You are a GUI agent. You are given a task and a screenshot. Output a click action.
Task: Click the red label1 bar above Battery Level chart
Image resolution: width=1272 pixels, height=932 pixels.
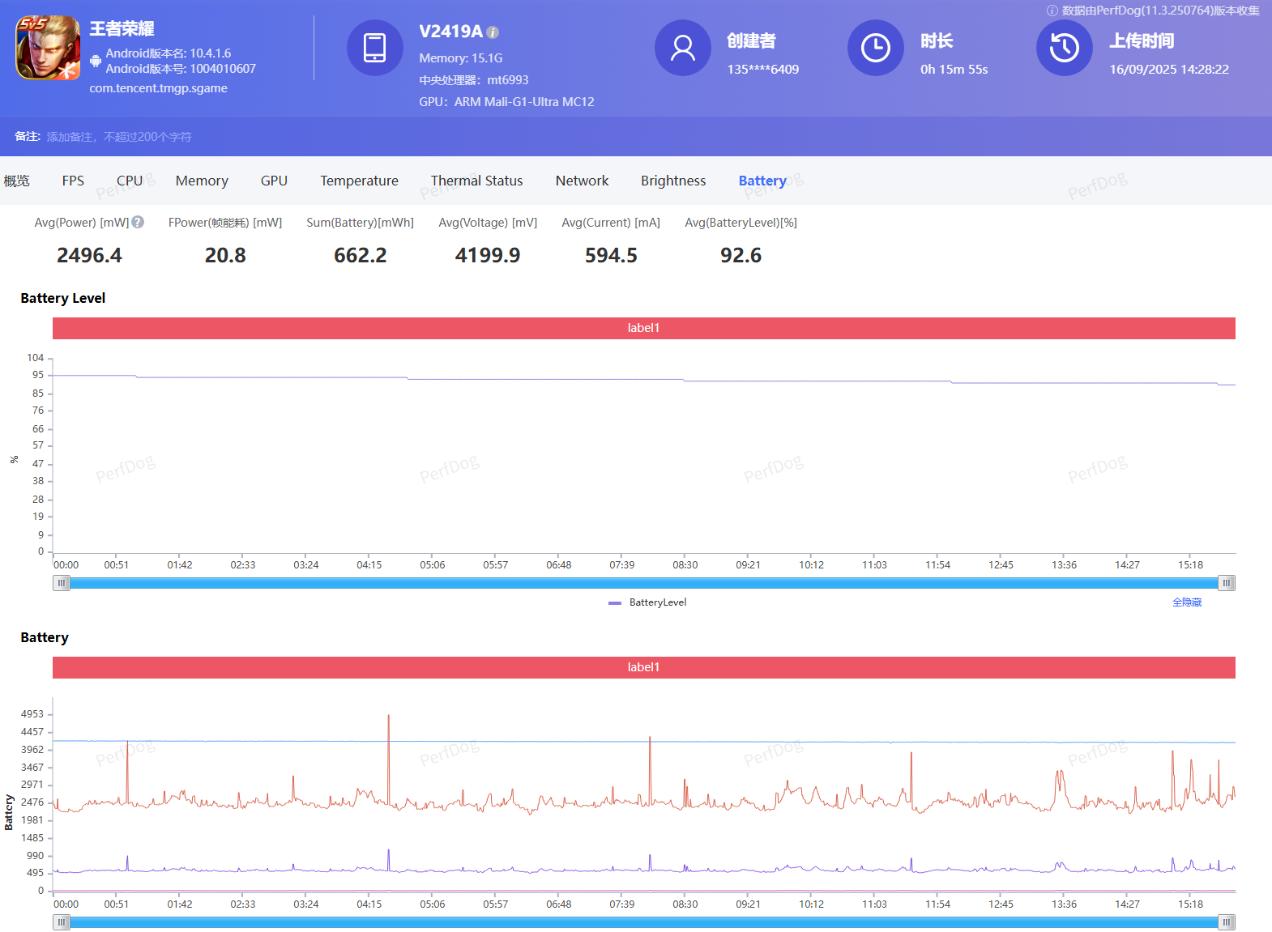tap(644, 328)
